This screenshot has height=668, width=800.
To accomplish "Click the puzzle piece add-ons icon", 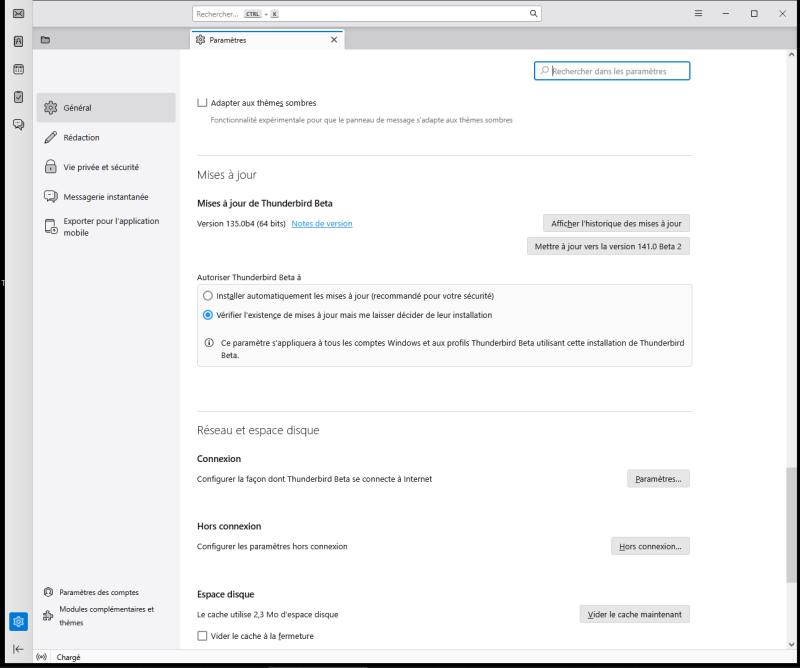I will click(48, 615).
